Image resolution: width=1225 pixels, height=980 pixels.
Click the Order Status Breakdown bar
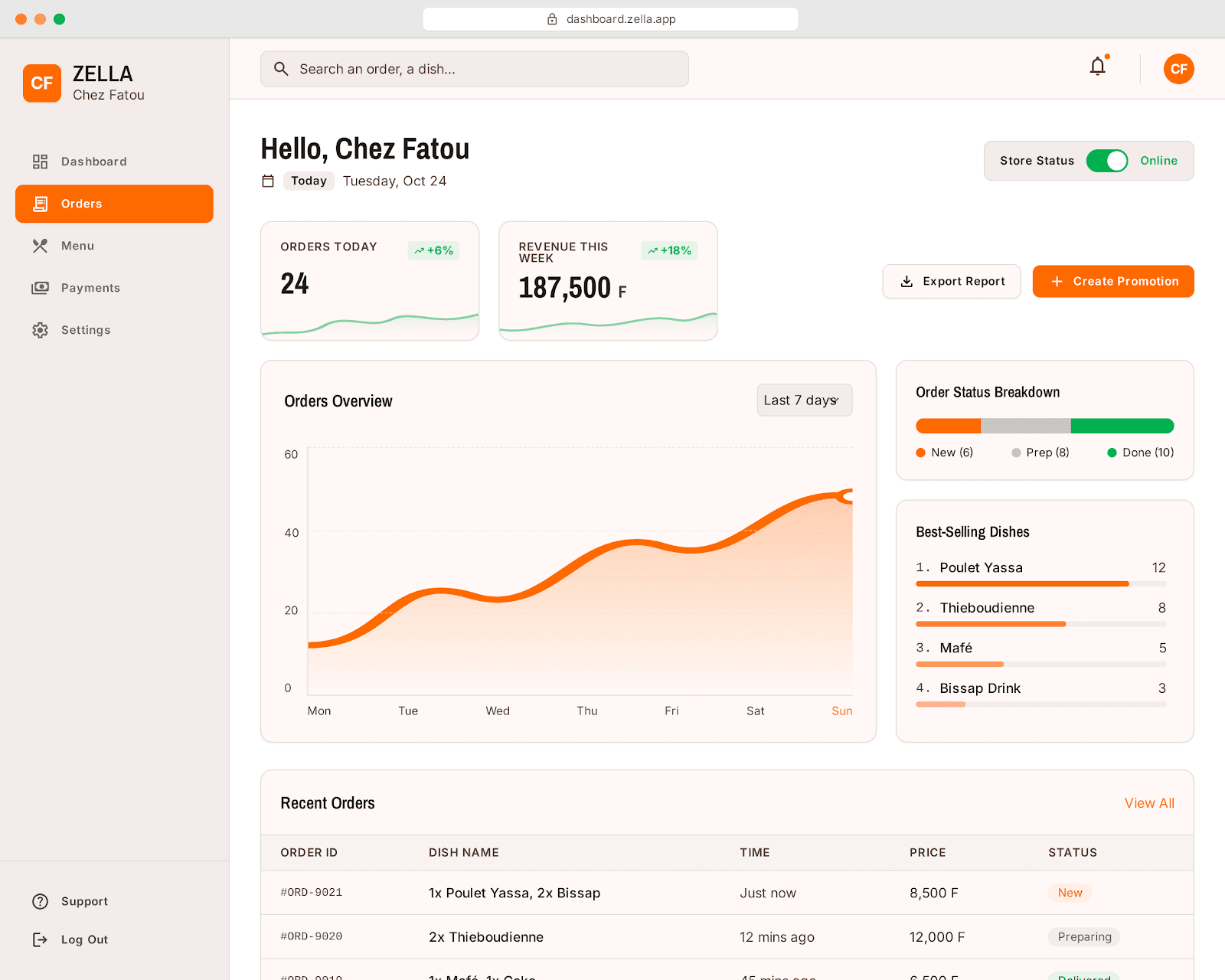click(1045, 426)
